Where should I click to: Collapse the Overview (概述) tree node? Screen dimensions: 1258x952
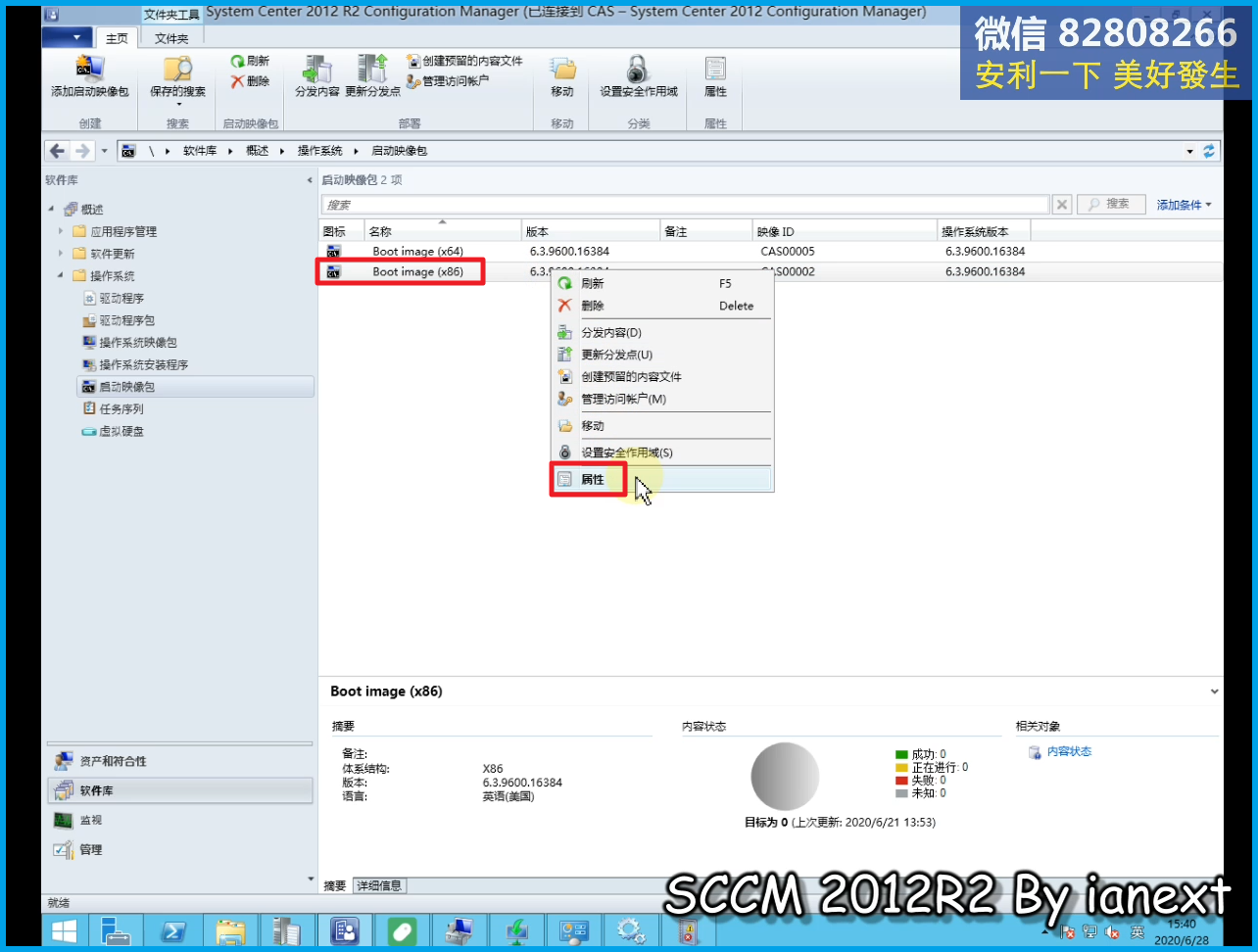click(x=52, y=209)
